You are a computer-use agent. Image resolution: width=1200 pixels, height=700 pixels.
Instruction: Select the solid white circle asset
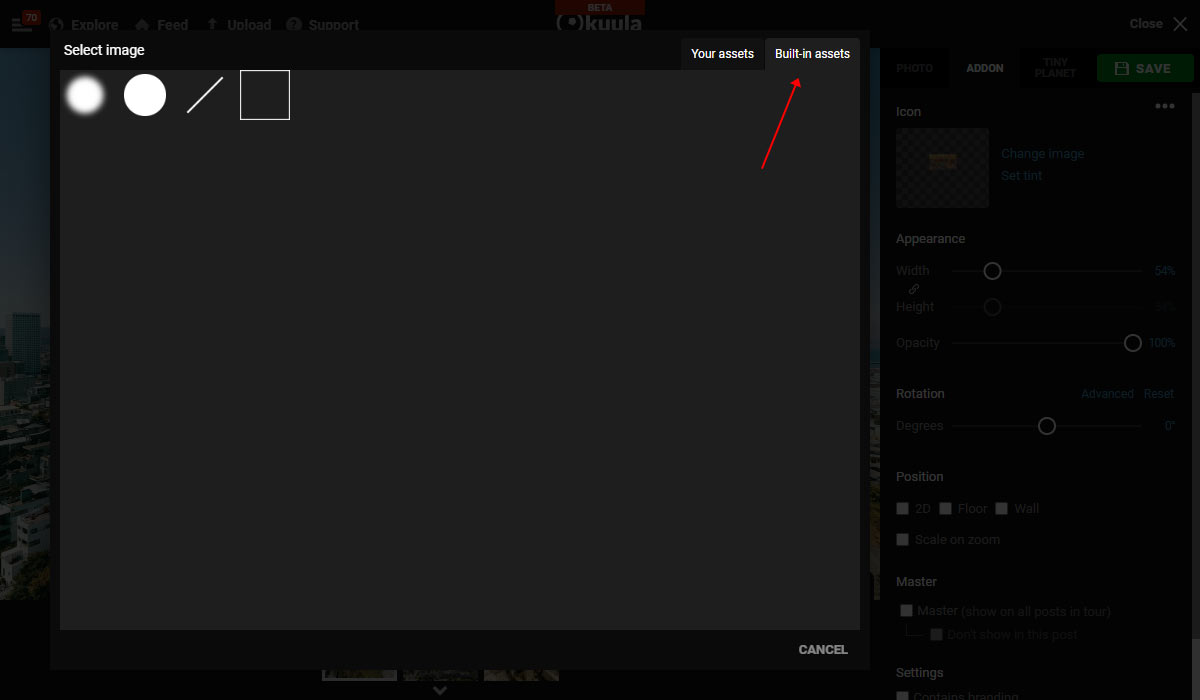[x=145, y=95]
